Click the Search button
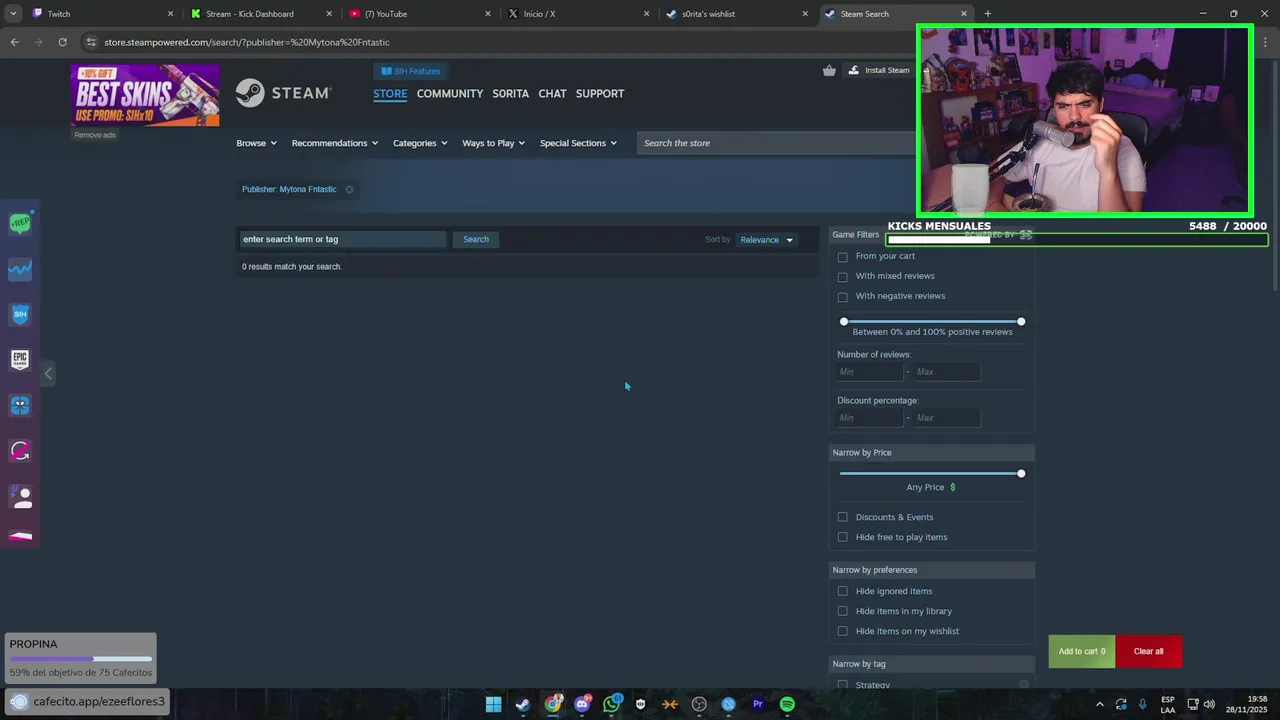1280x720 pixels. pos(476,239)
